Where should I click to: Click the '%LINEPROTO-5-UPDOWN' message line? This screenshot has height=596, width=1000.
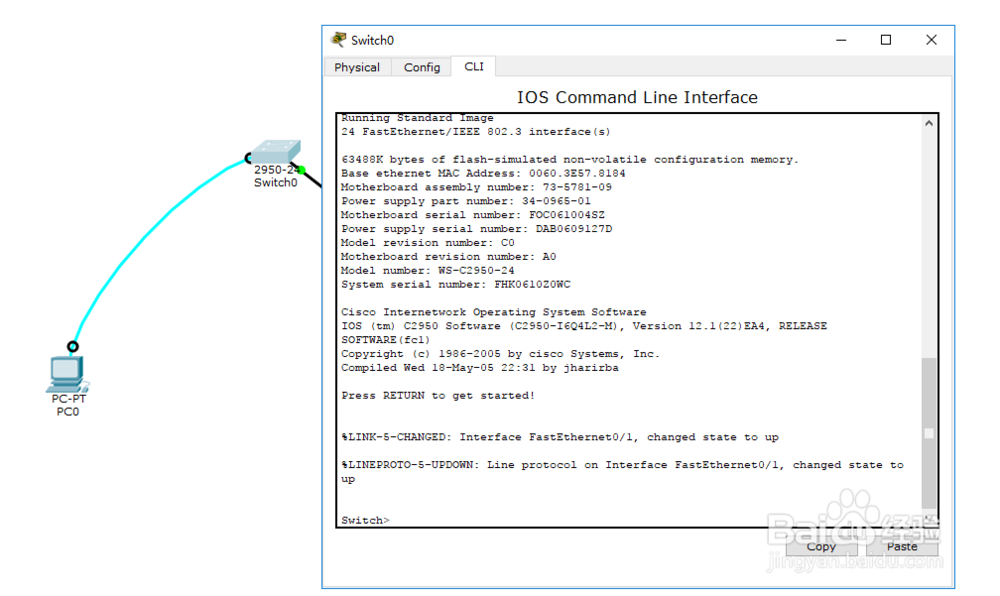tap(622, 472)
